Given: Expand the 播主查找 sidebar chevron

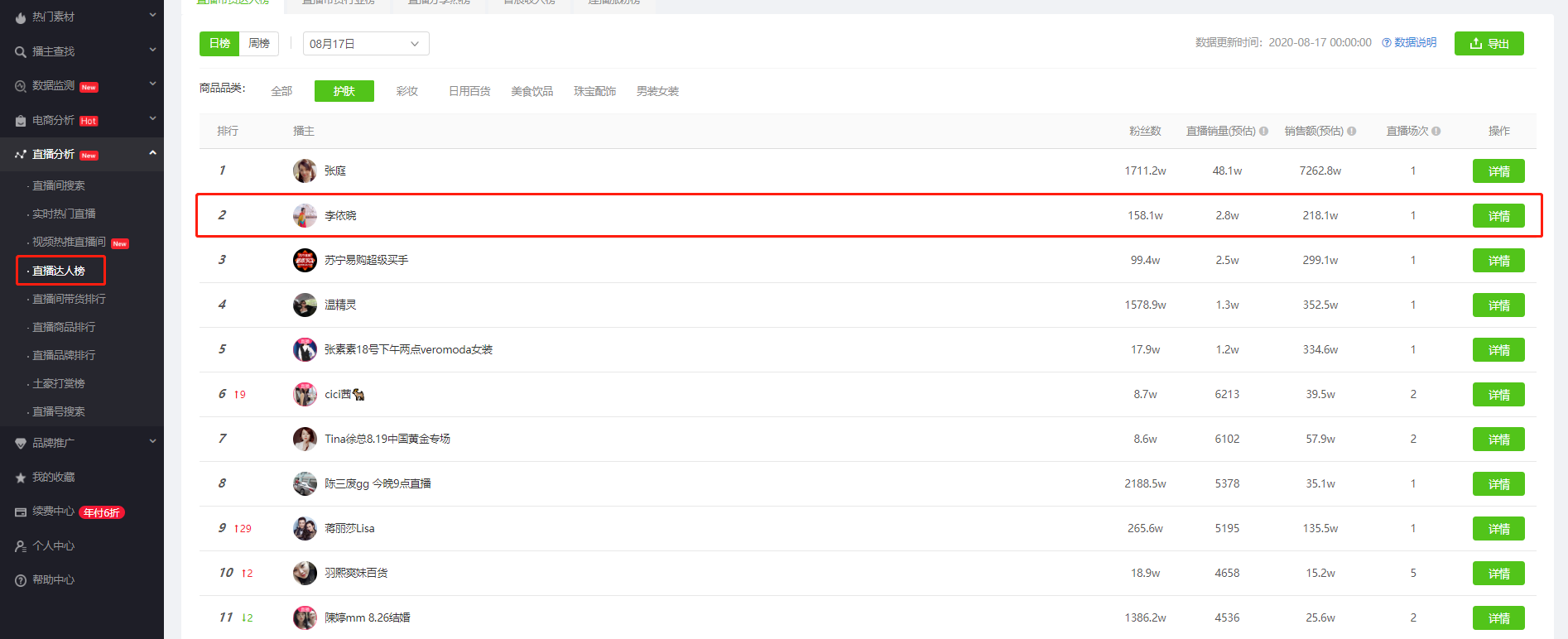Looking at the screenshot, I should (x=152, y=50).
